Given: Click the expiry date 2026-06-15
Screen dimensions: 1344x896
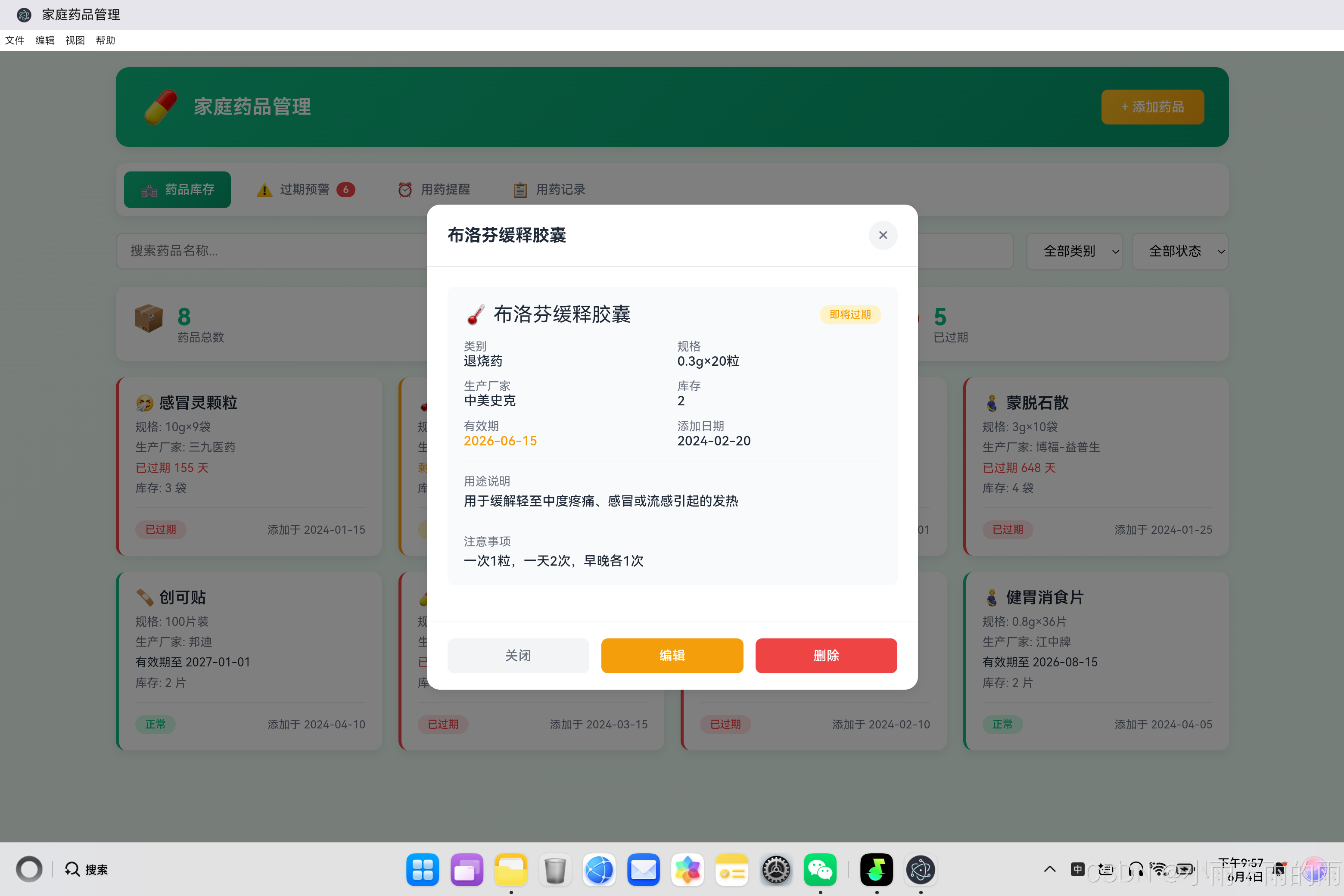Looking at the screenshot, I should point(500,441).
